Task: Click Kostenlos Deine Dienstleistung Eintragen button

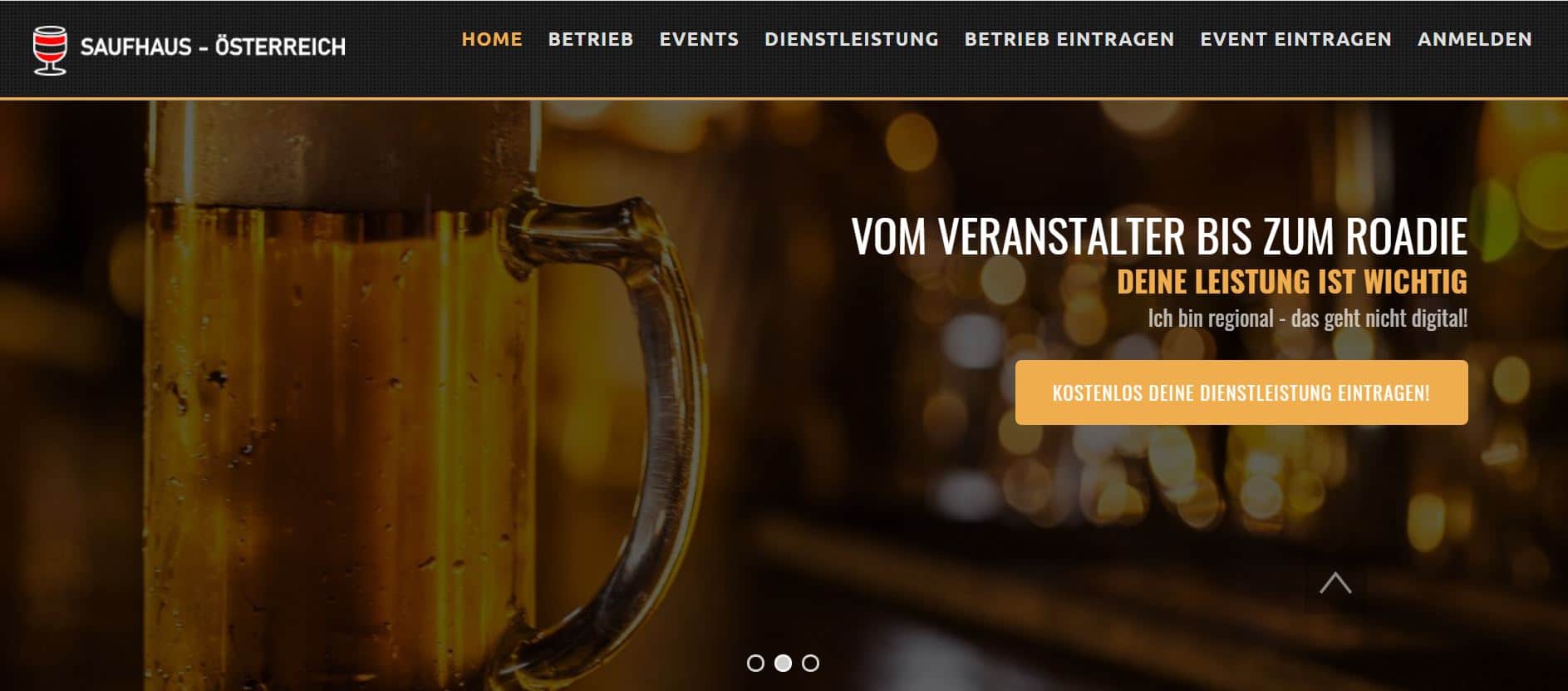Action: (1241, 392)
